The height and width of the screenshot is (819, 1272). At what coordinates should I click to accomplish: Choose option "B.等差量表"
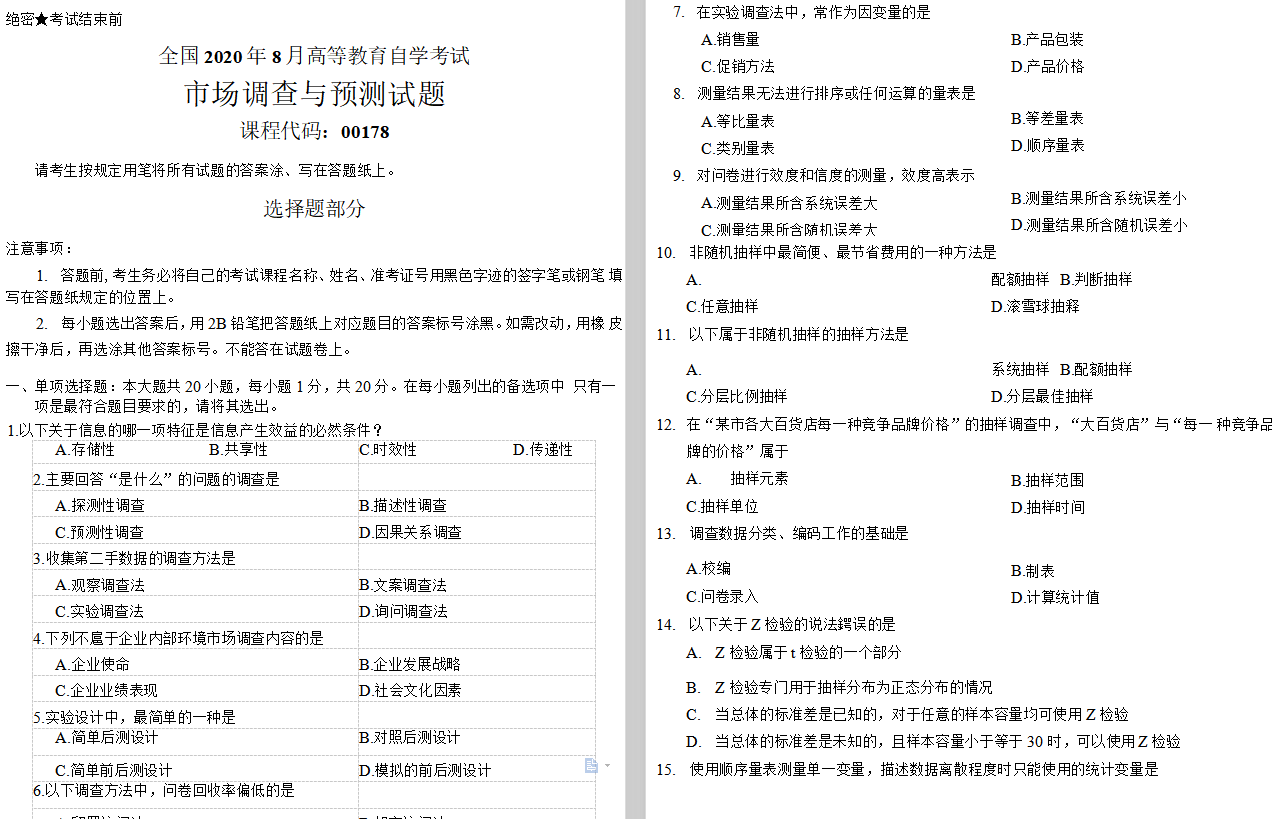point(1047,119)
